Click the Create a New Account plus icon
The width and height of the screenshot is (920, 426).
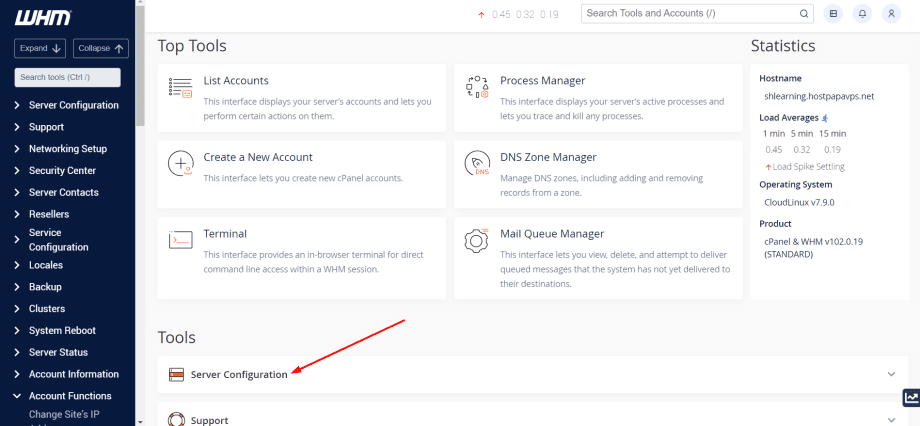tap(180, 164)
